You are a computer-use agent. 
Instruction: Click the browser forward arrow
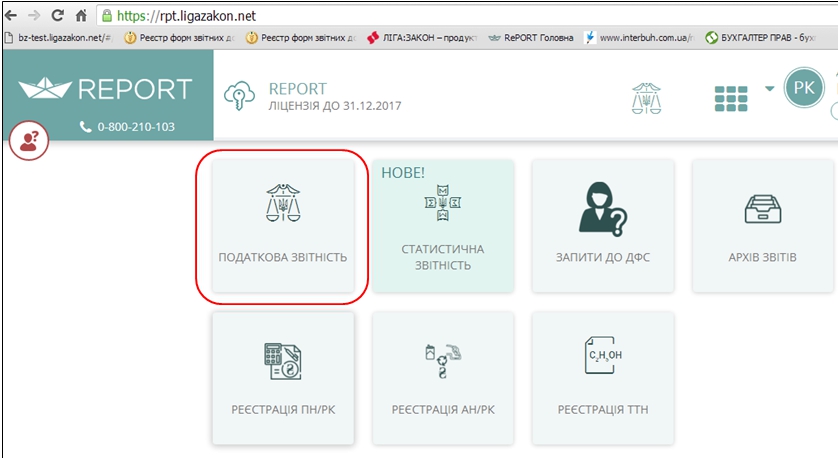tap(34, 15)
